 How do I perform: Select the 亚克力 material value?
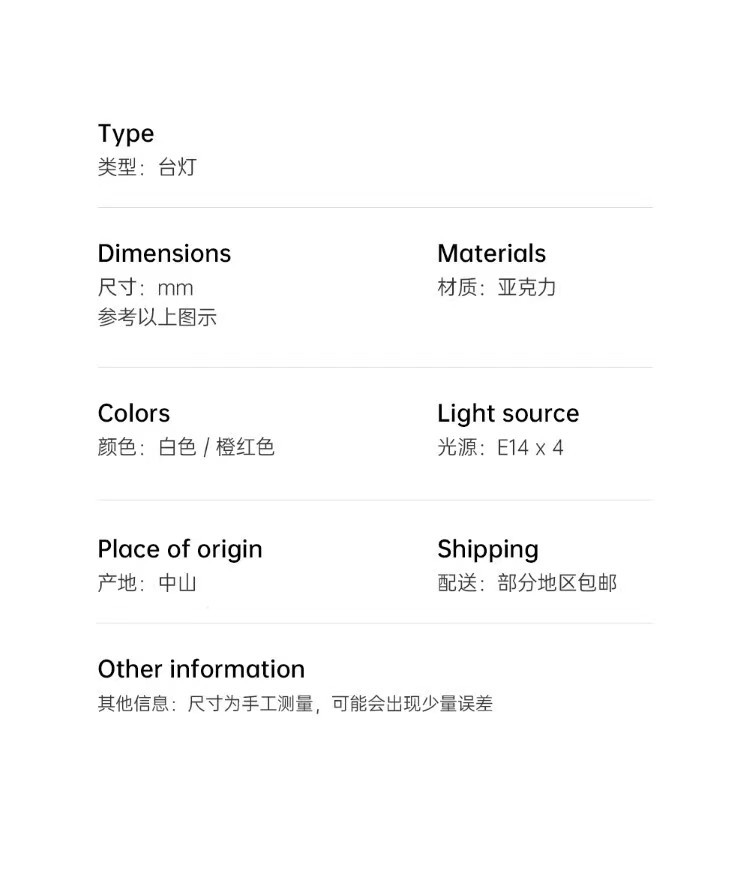click(527, 288)
